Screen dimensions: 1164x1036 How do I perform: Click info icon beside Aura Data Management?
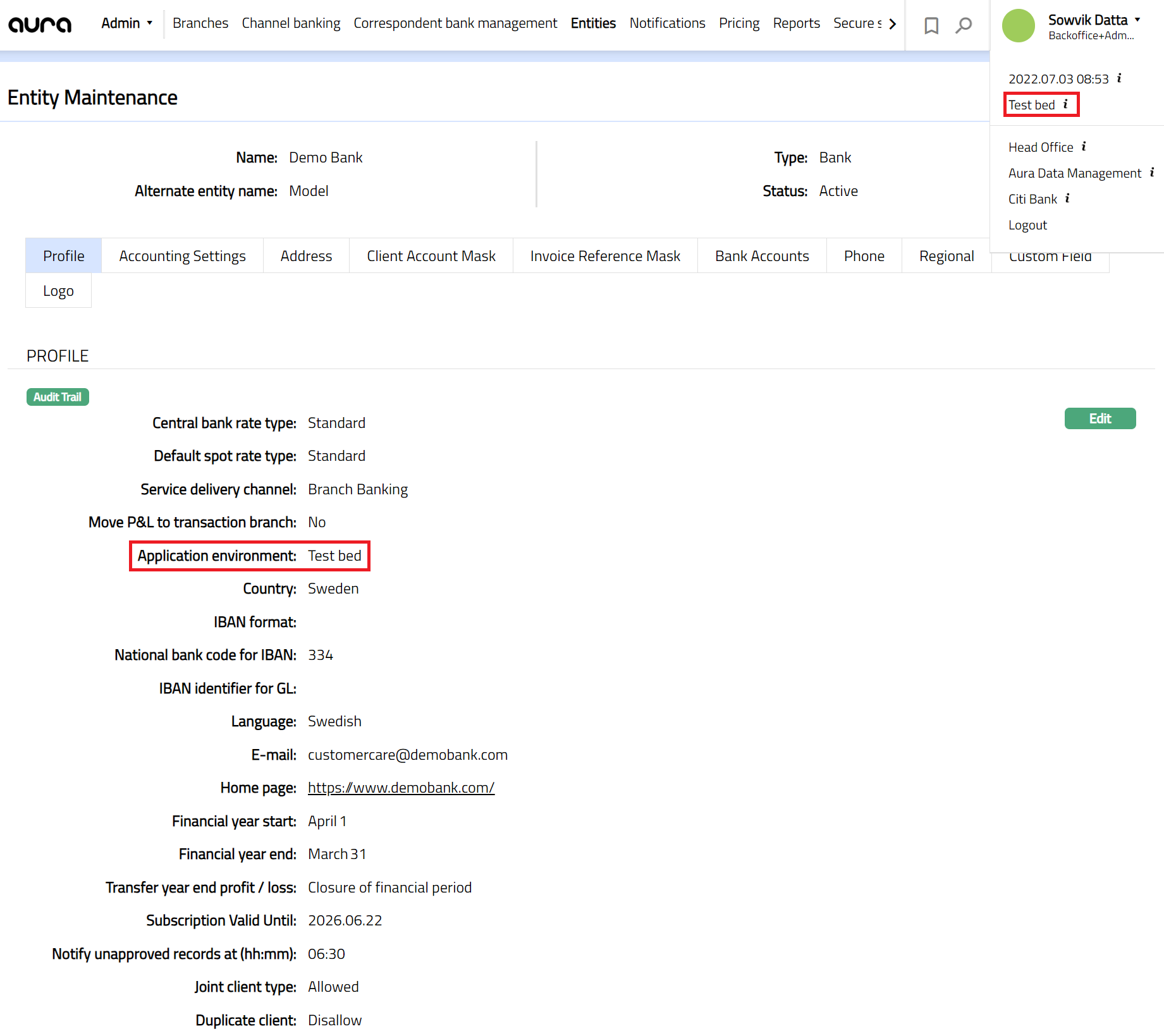[x=1152, y=173]
